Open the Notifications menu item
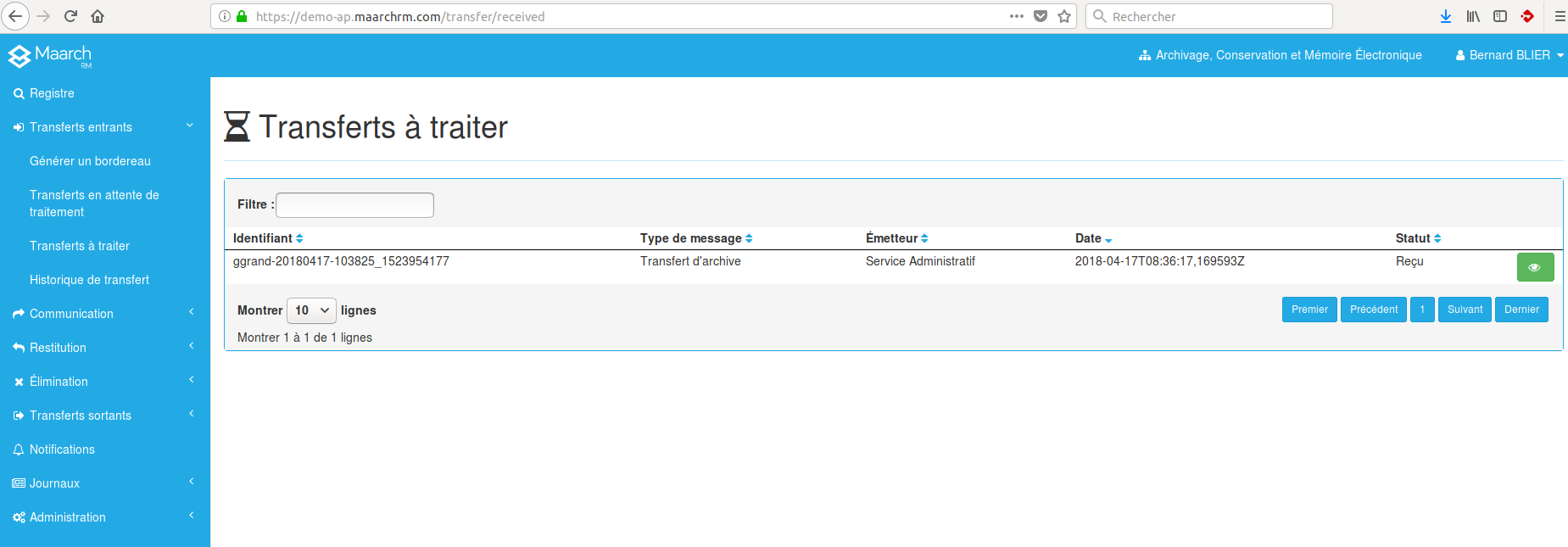 pyautogui.click(x=62, y=449)
